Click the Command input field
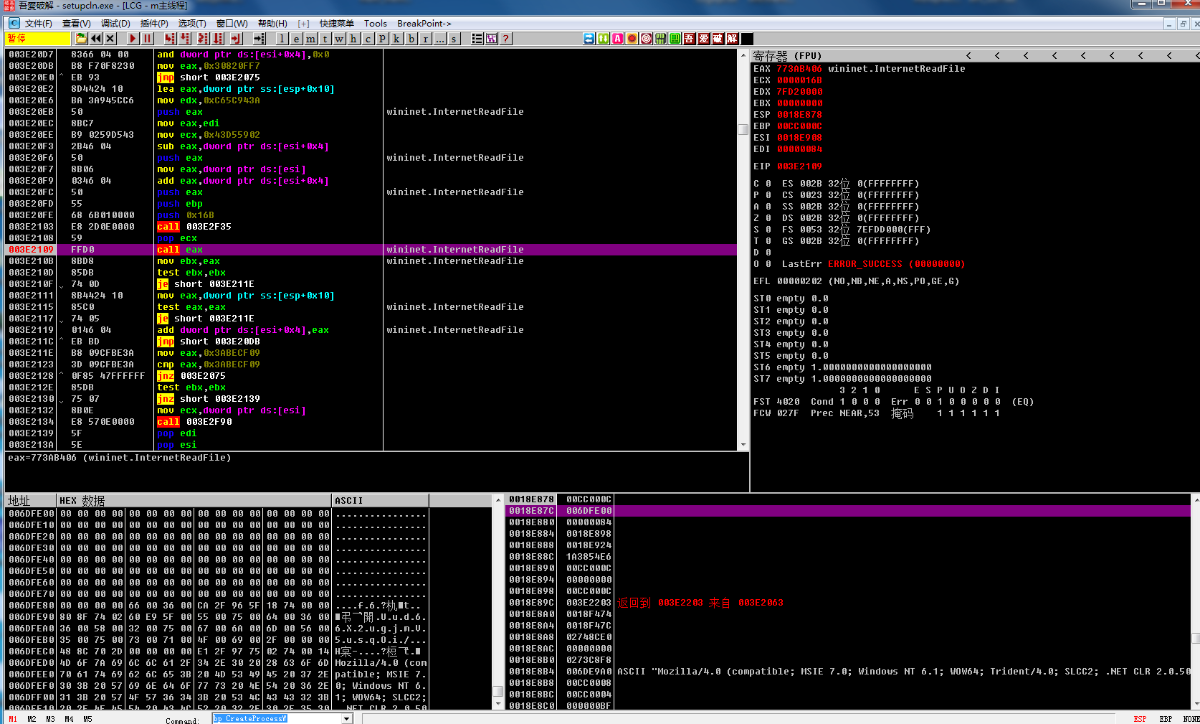The height and width of the screenshot is (724, 1200). 275,718
